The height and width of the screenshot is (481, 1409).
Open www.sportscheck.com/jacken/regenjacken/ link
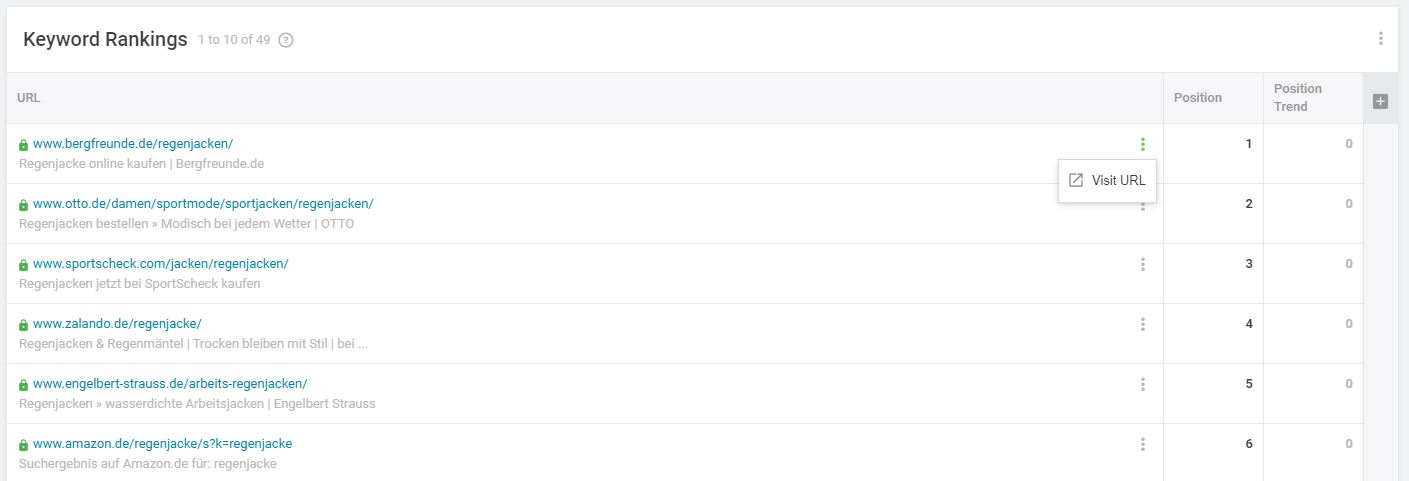[161, 264]
